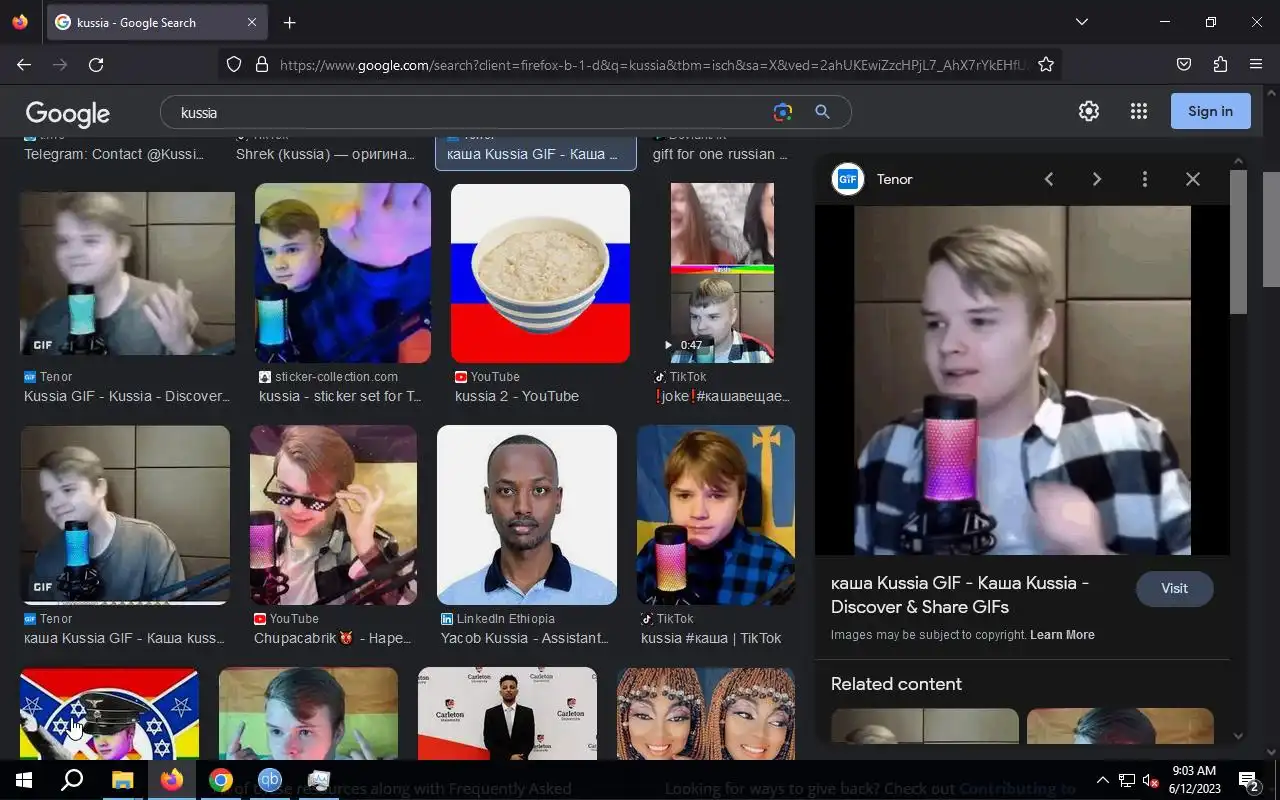Viewport: 1280px width, 800px height.
Task: Open a new tab with the plus button
Action: pyautogui.click(x=289, y=22)
